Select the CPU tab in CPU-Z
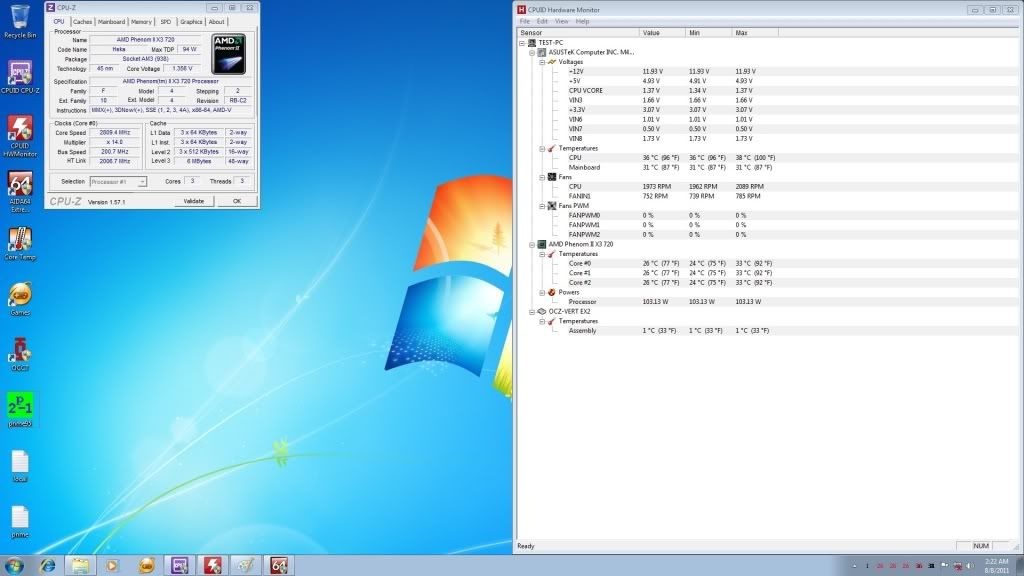This screenshot has width=1024, height=576. pyautogui.click(x=59, y=22)
